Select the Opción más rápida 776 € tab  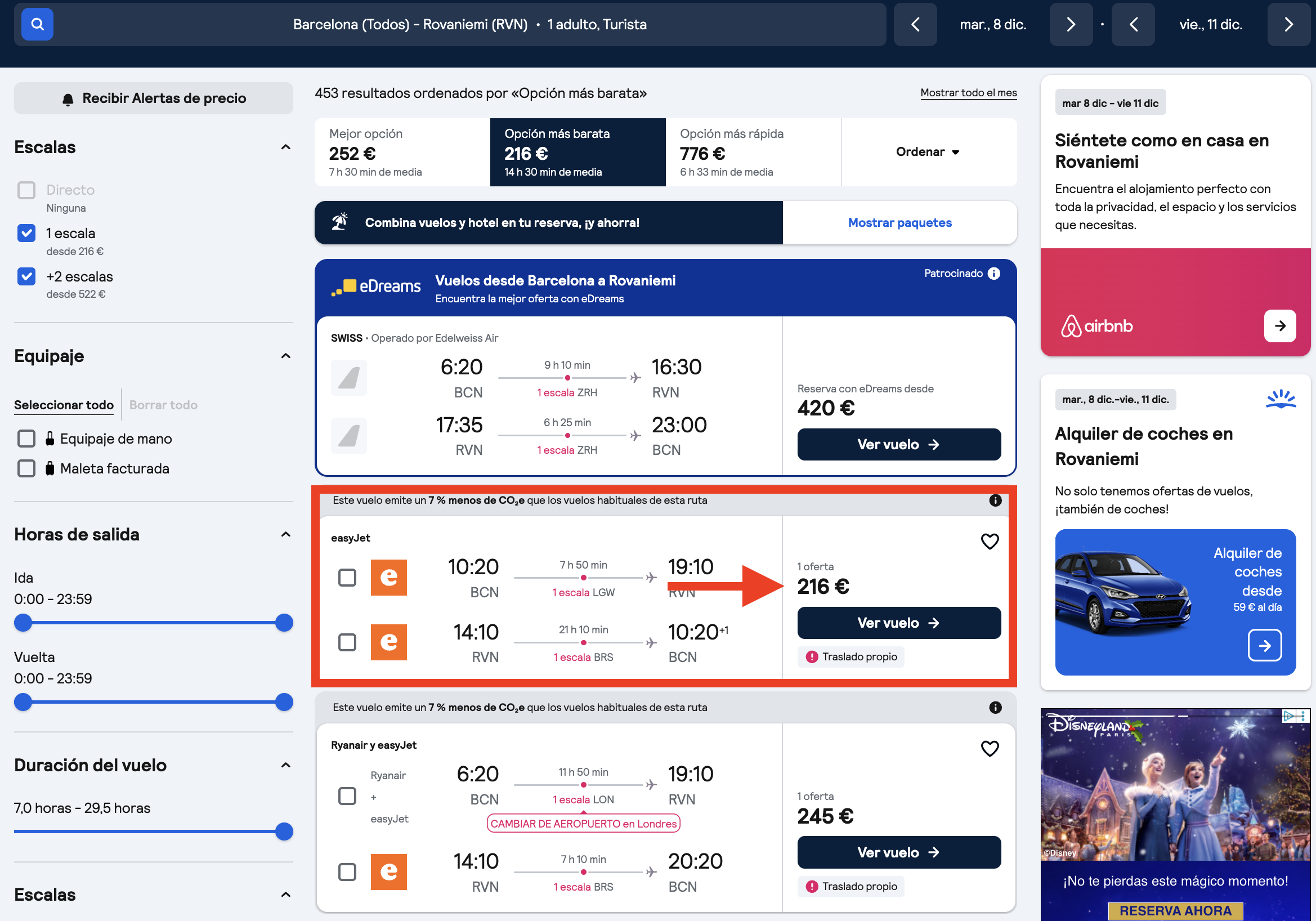[753, 152]
